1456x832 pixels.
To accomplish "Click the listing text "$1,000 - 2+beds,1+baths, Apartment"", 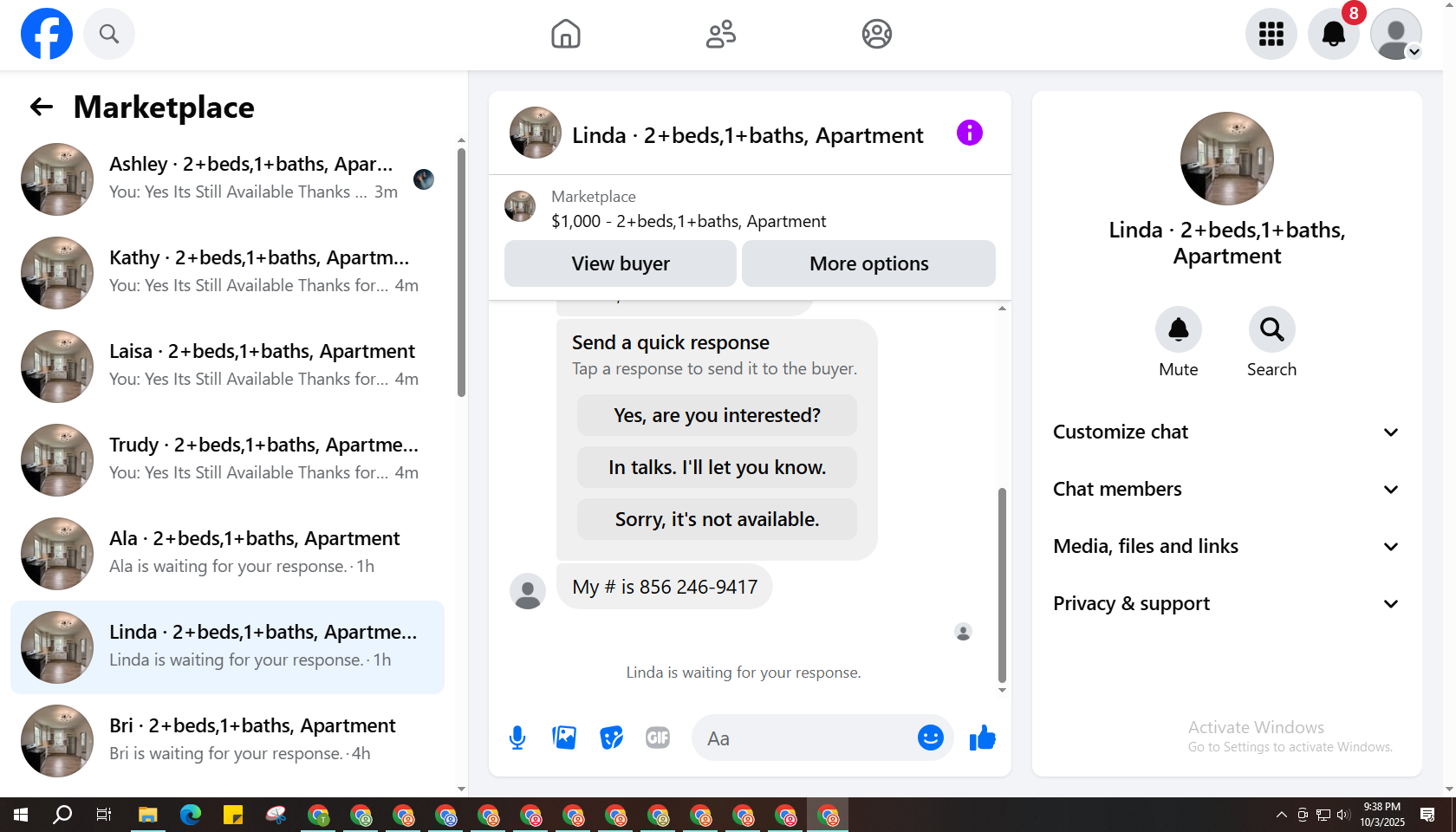I will coord(689,221).
